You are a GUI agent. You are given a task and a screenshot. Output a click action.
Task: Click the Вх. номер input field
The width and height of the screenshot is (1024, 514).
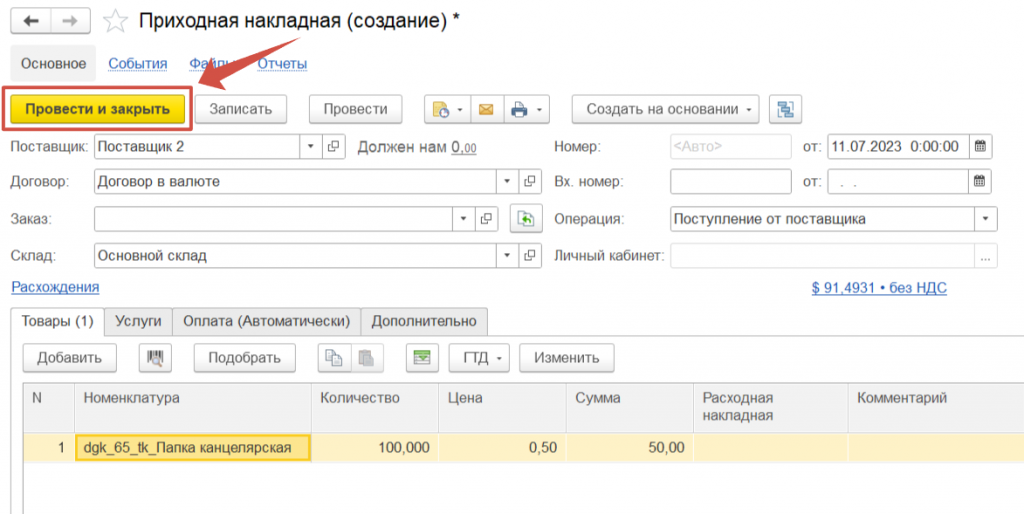tap(732, 182)
